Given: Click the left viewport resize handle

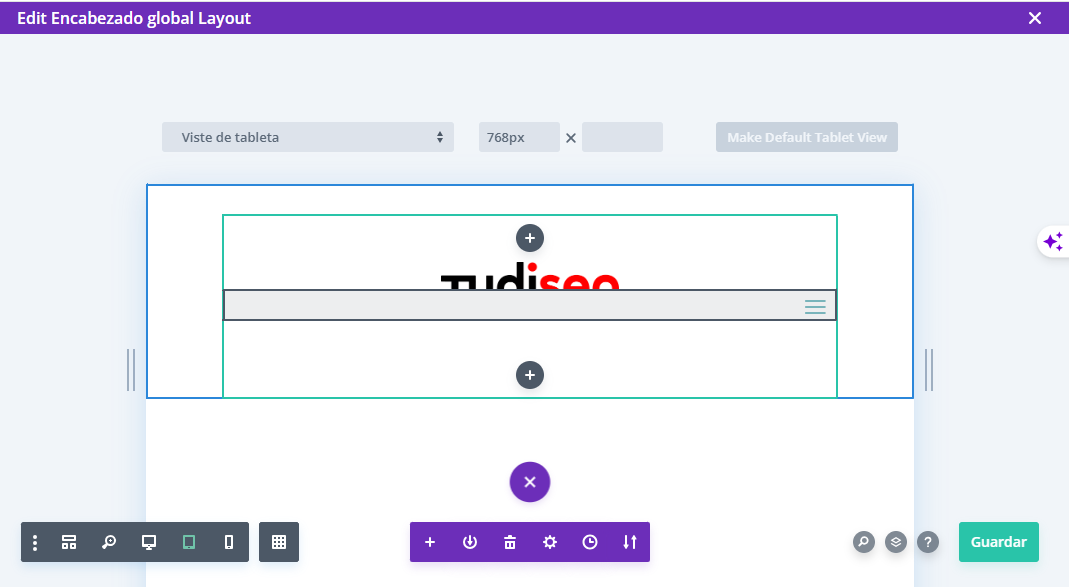Looking at the screenshot, I should pos(131,370).
